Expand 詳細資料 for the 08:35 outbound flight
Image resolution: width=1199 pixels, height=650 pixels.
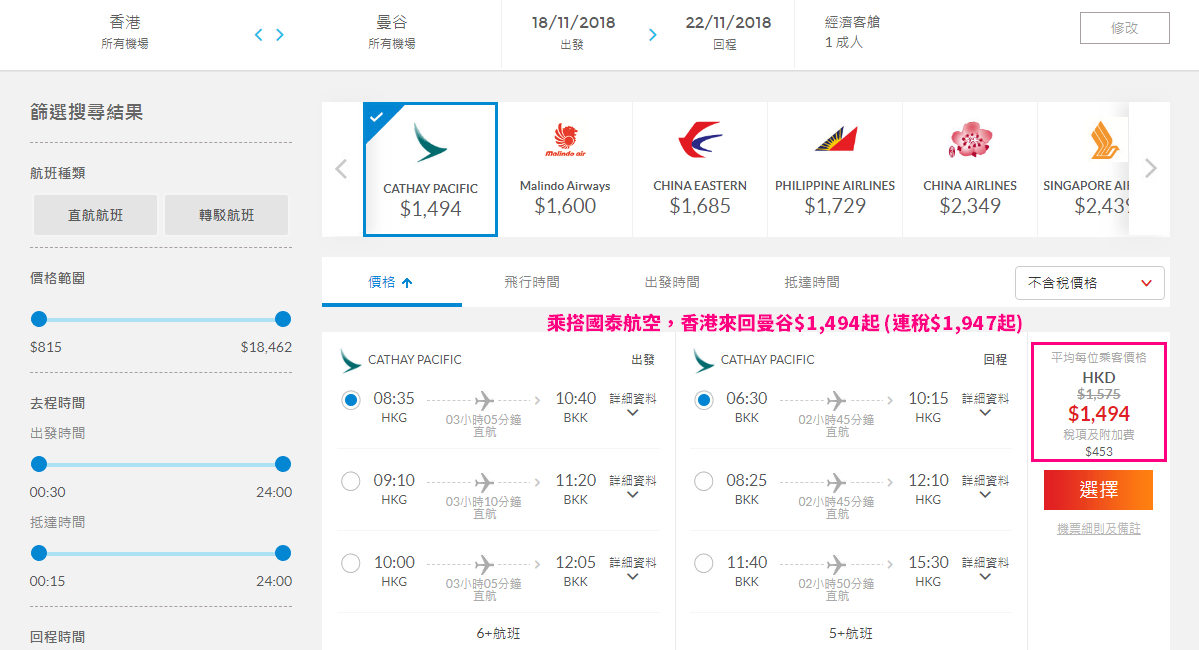[632, 405]
